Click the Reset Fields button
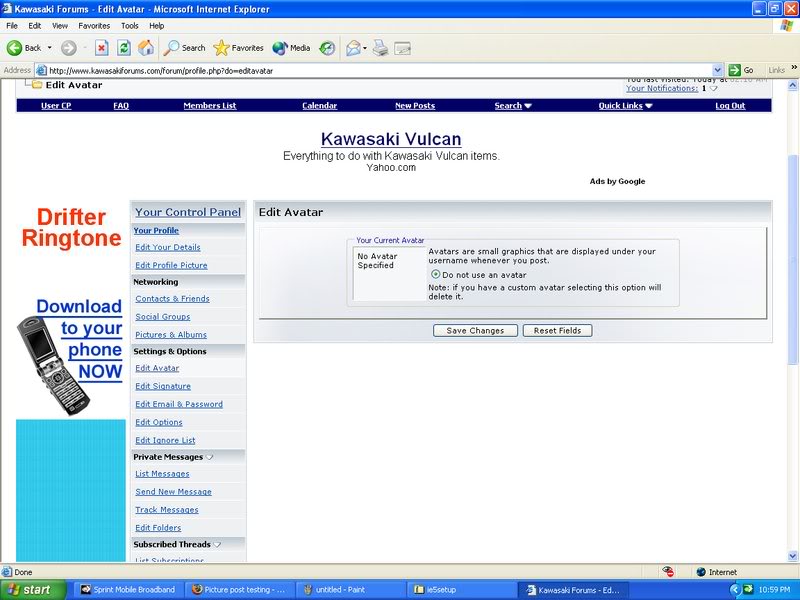The width and height of the screenshot is (800, 600). pos(557,331)
